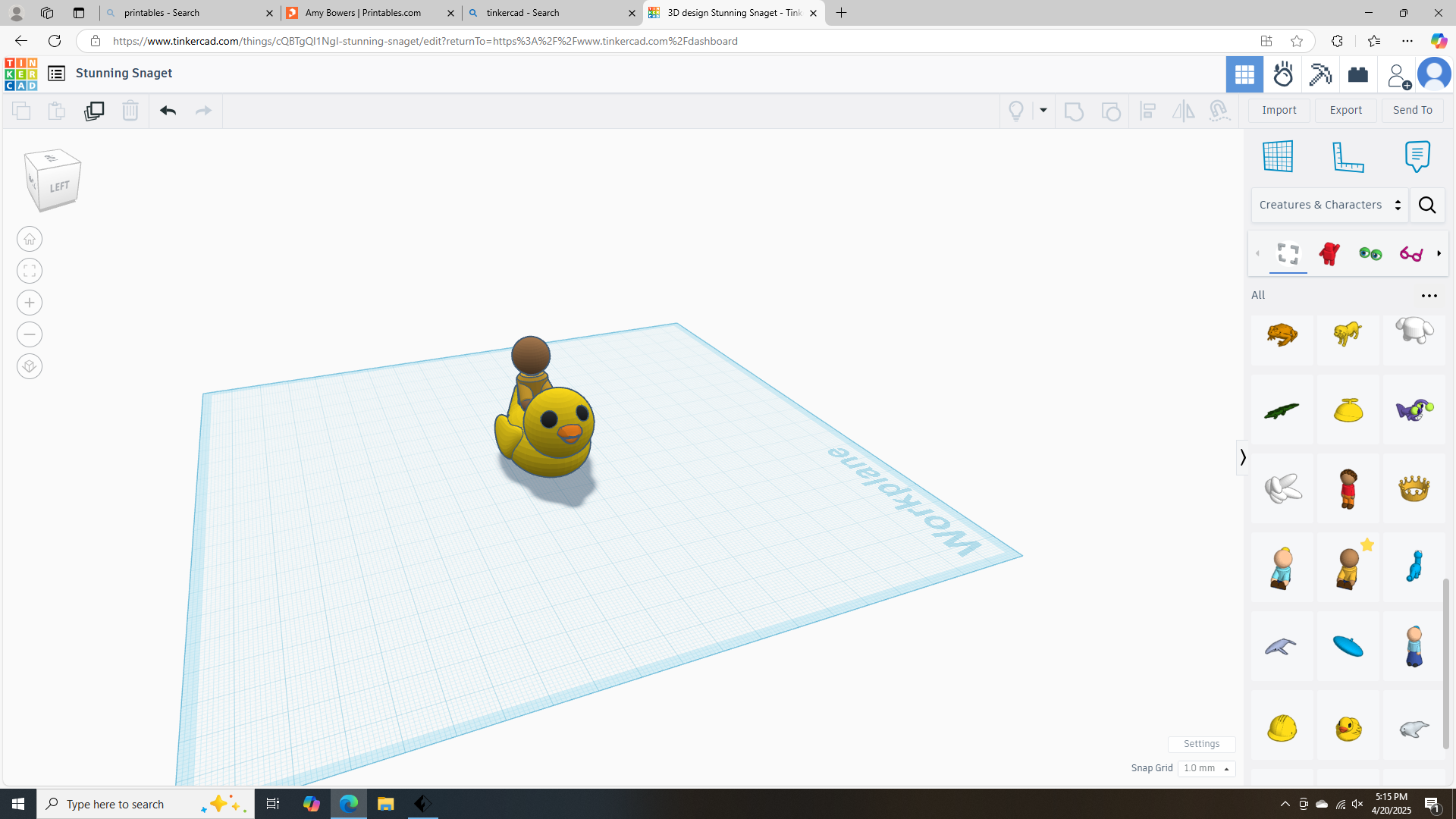Select the gold crown shape thumbnail
The width and height of the screenshot is (1456, 819).
click(1414, 488)
